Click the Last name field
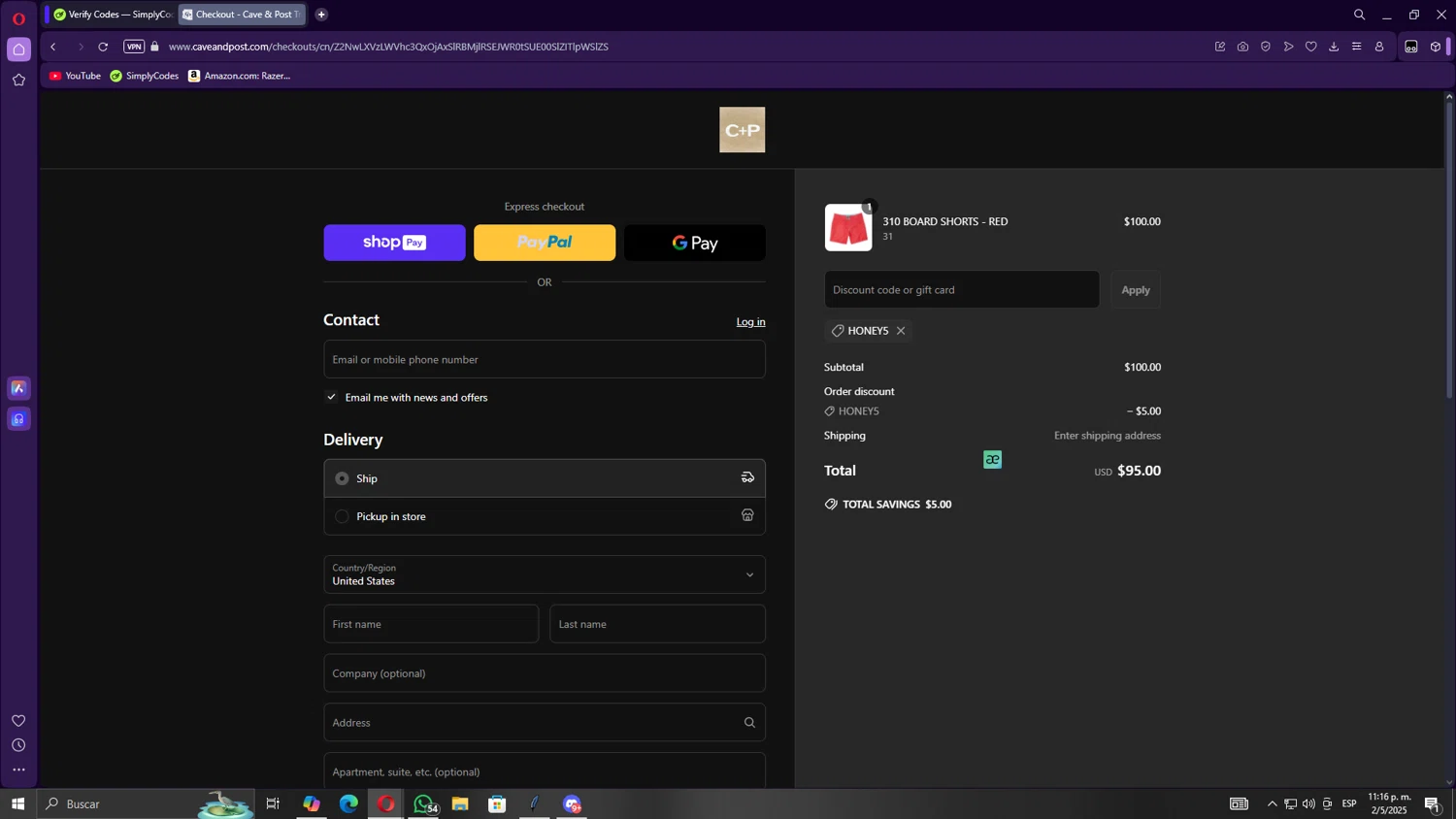1456x819 pixels. [x=657, y=624]
